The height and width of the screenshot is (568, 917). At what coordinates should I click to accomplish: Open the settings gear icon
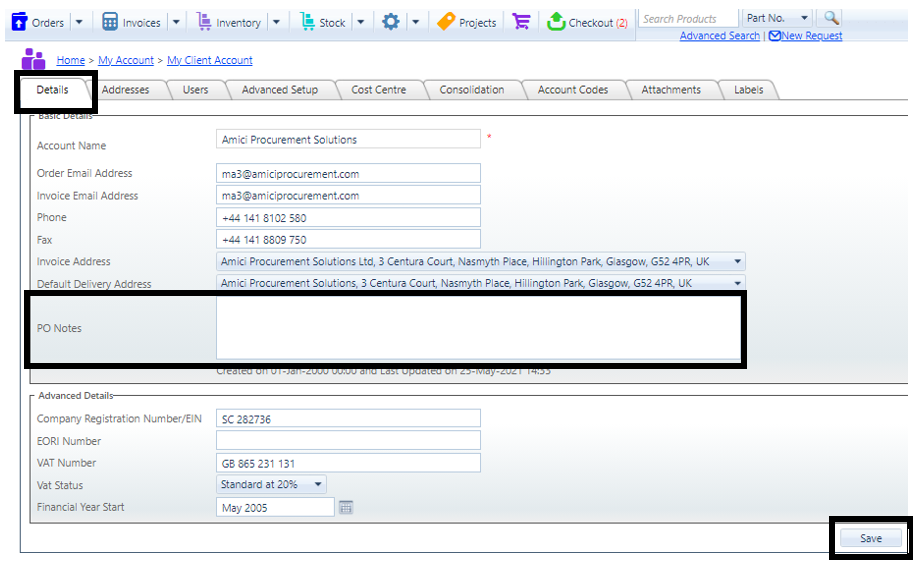pos(391,22)
